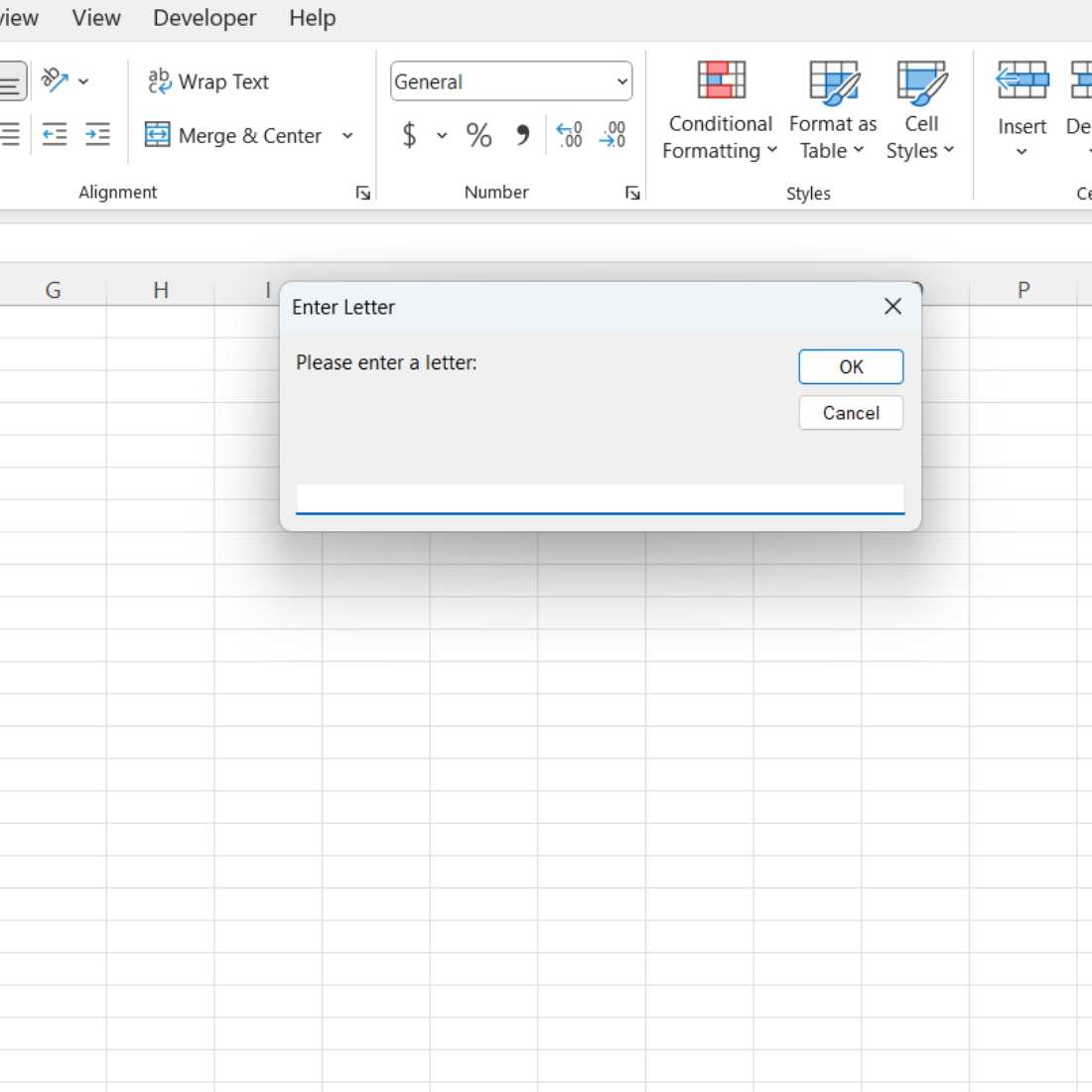This screenshot has width=1092, height=1092.
Task: Toggle Wrap Text for the cell
Action: (208, 81)
